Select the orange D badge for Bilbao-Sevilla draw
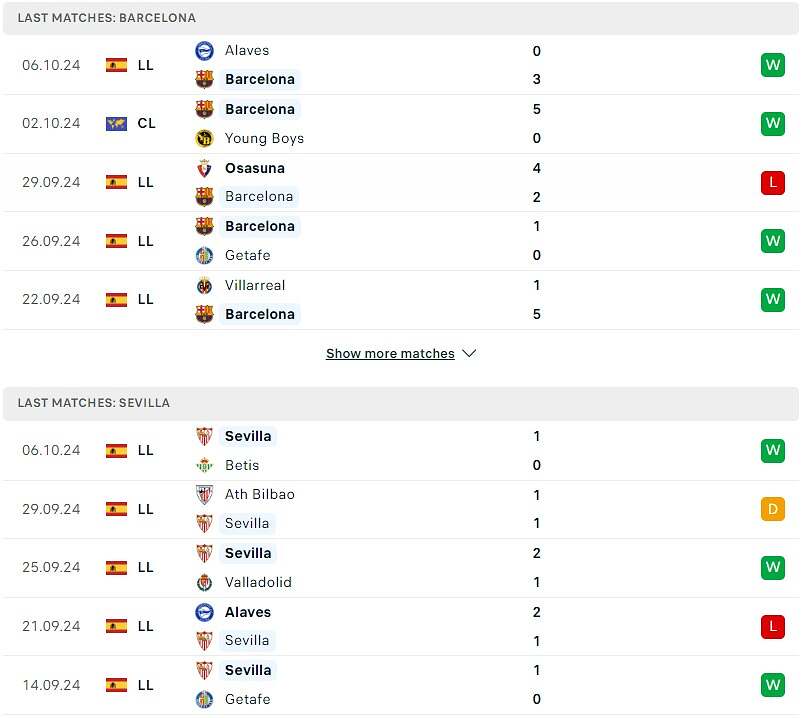Viewport: 802px width, 718px height. (772, 508)
